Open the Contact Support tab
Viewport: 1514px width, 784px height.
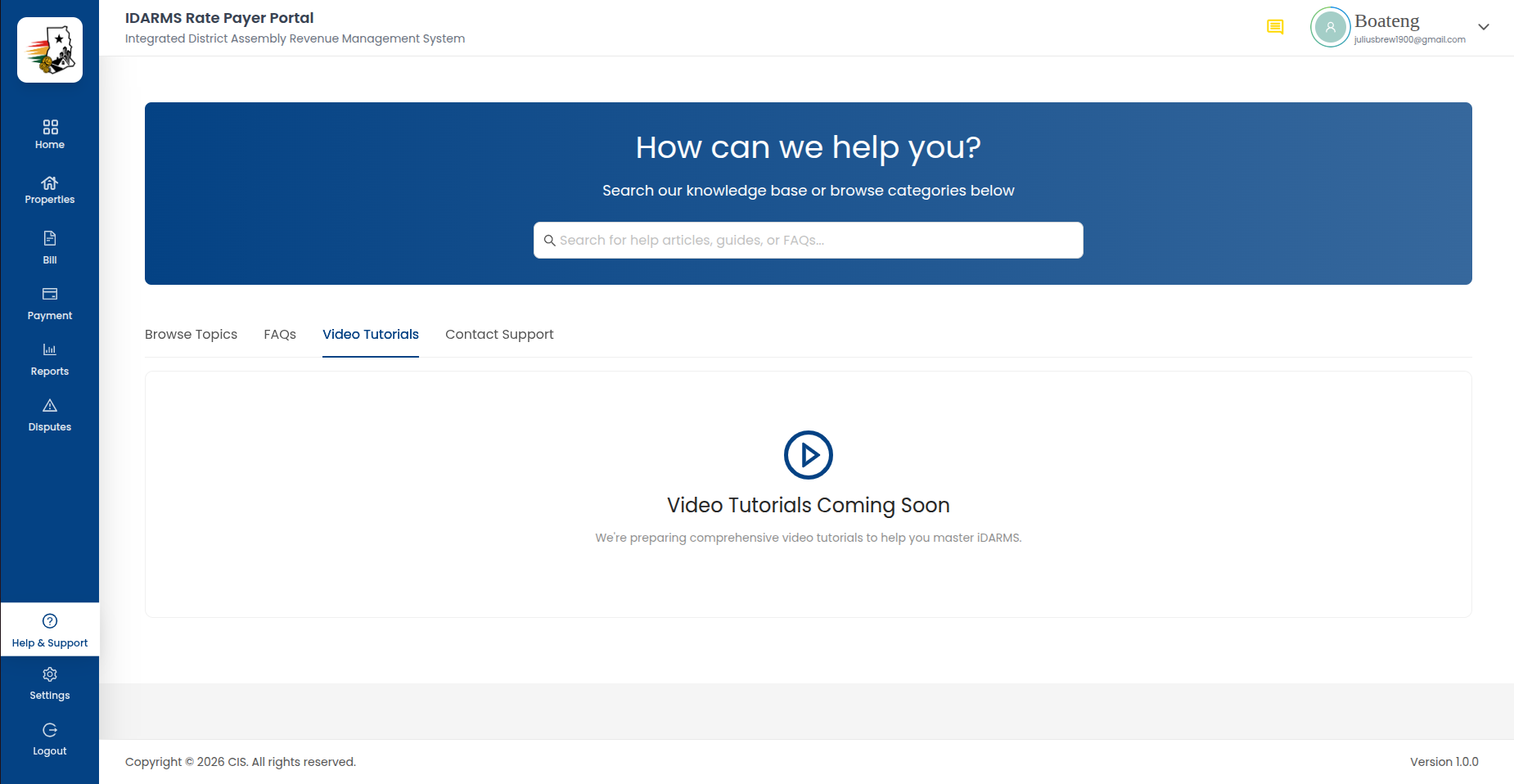499,334
